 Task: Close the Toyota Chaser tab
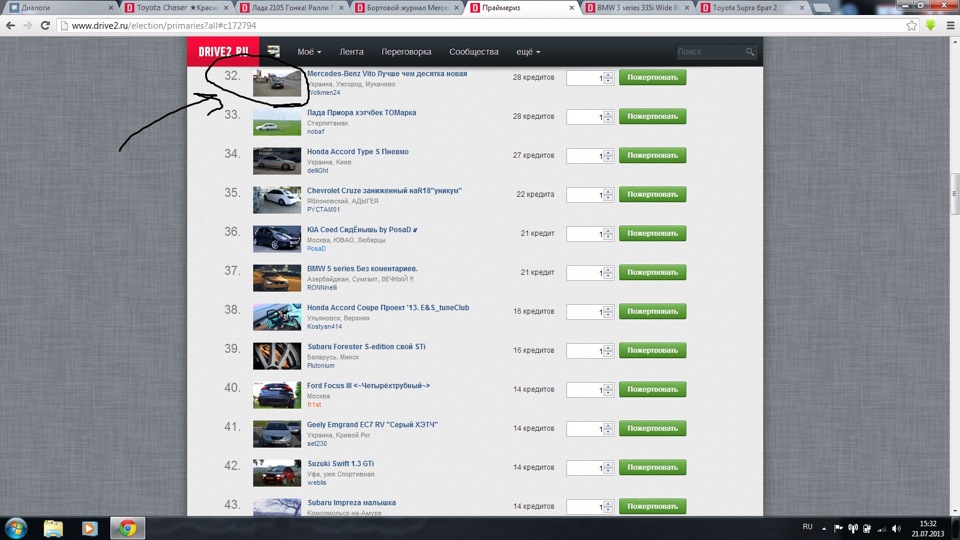pos(226,8)
